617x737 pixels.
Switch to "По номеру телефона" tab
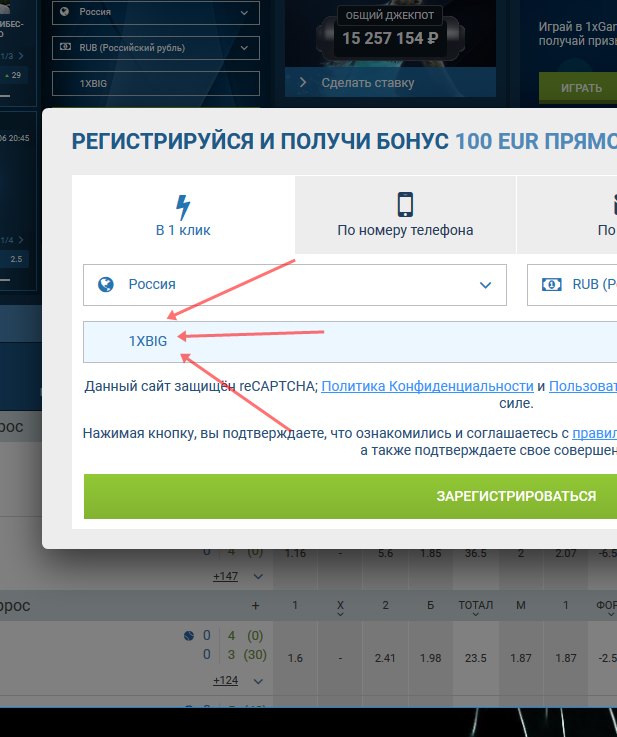(405, 215)
